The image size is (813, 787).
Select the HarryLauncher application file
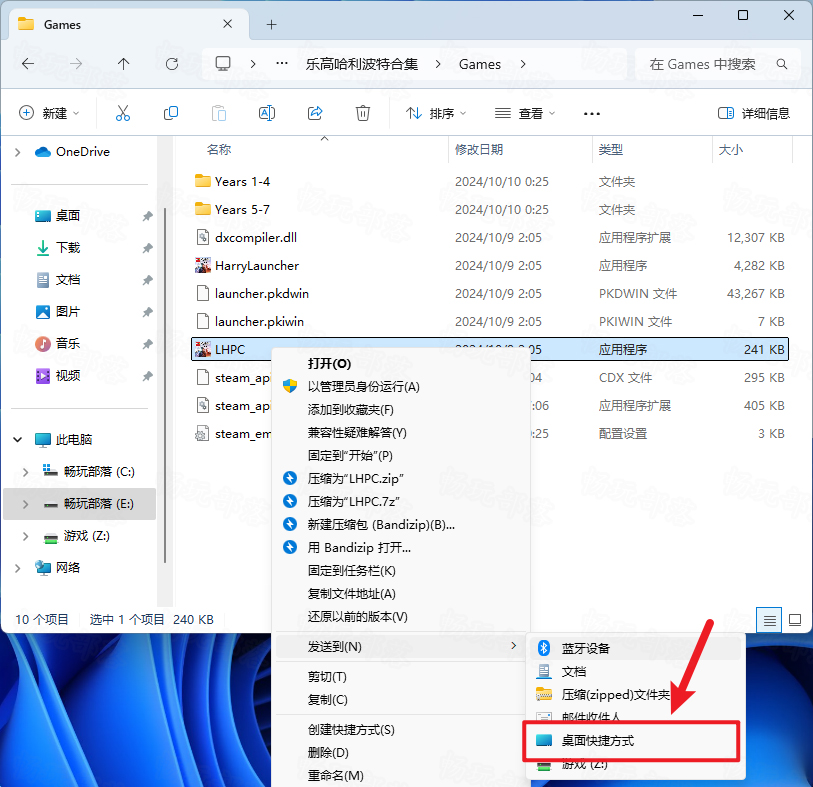coord(257,265)
